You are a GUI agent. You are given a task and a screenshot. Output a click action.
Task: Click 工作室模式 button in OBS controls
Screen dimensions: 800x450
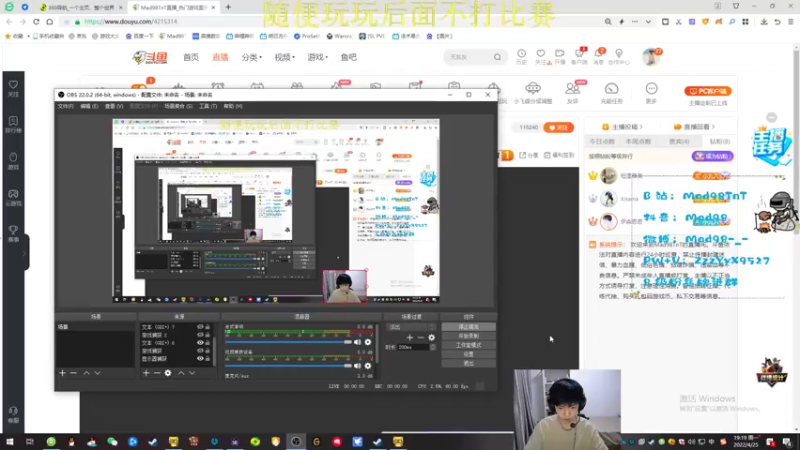468,345
